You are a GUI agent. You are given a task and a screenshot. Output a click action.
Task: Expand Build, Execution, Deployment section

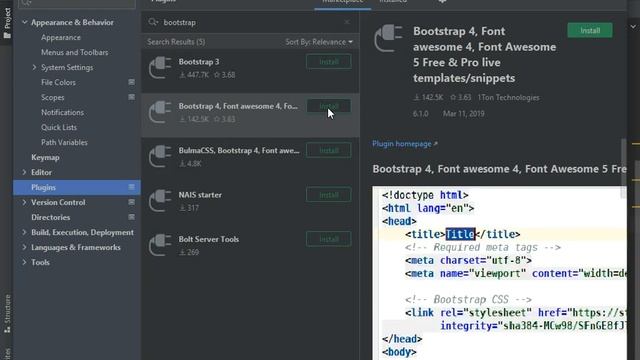pos(24,232)
